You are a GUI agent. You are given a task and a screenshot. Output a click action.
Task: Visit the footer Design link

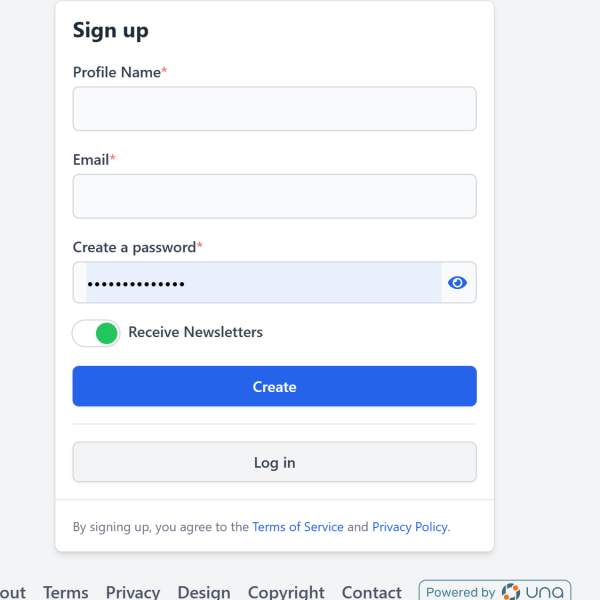coord(204,592)
